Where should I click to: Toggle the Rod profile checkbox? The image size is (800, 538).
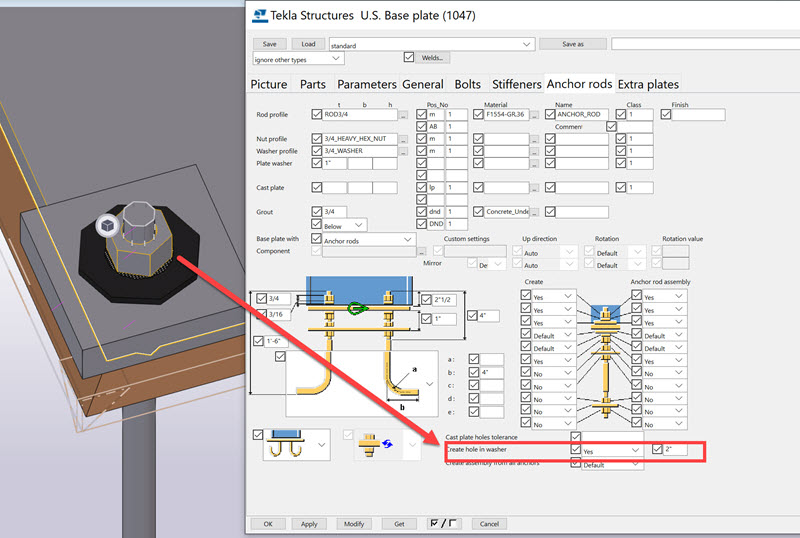click(x=317, y=114)
